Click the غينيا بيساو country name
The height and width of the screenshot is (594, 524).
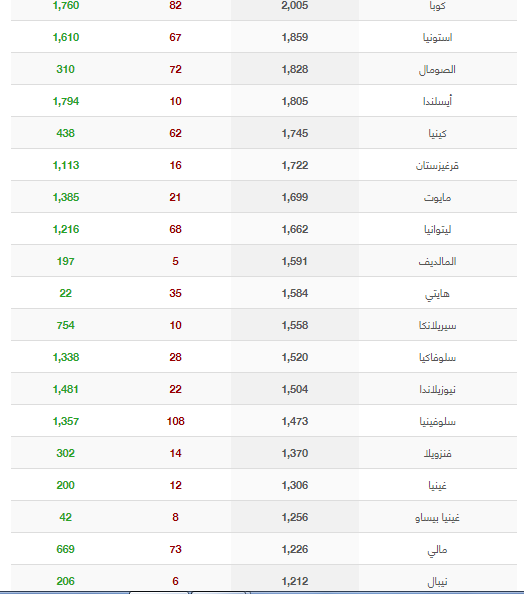pos(437,518)
